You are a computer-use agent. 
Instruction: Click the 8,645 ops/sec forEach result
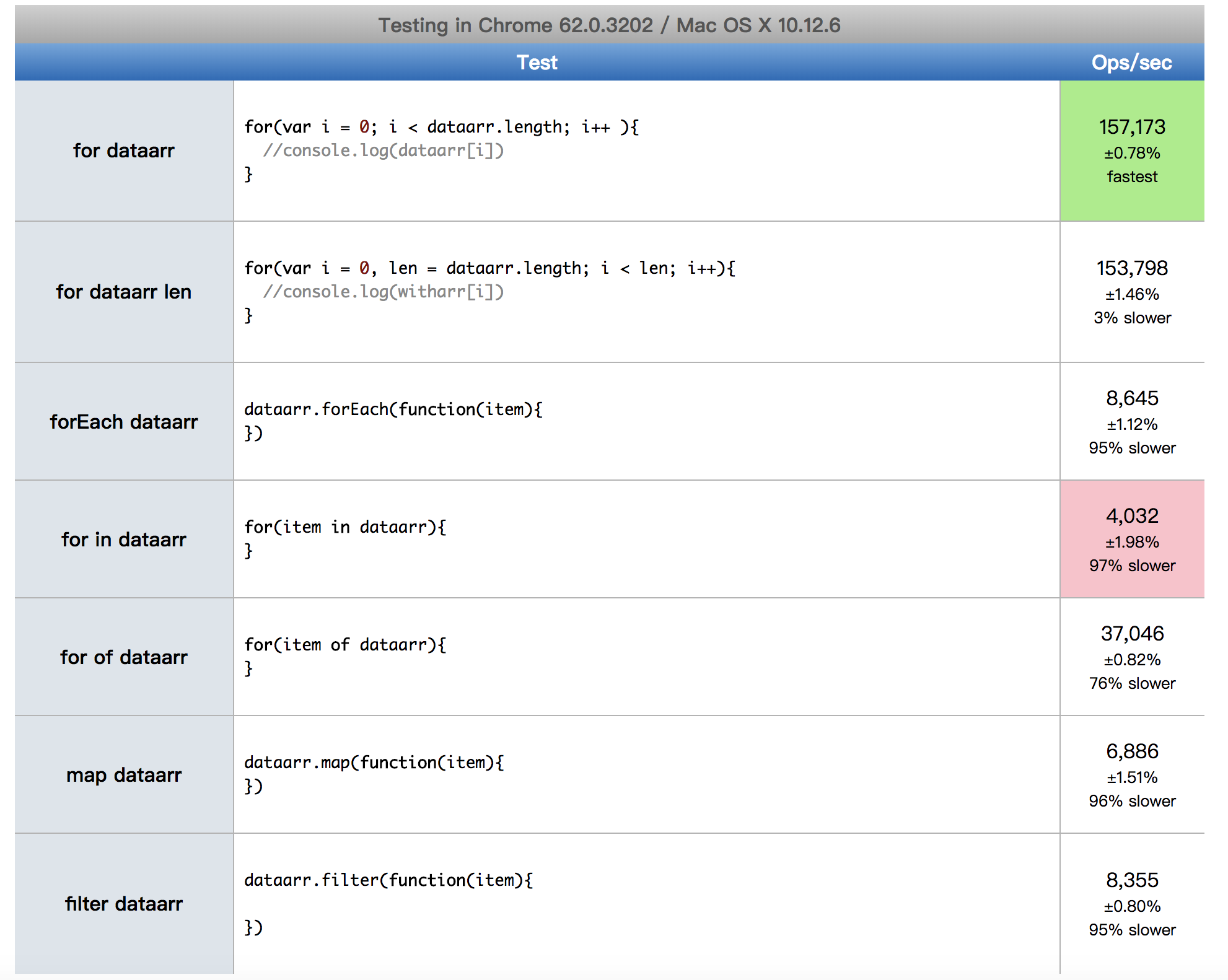point(1132,399)
